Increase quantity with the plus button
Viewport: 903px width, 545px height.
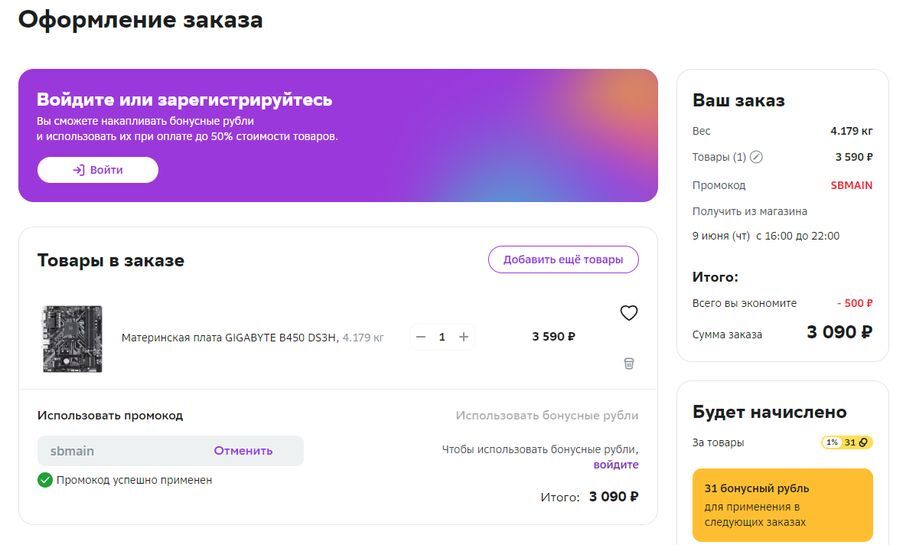(463, 337)
